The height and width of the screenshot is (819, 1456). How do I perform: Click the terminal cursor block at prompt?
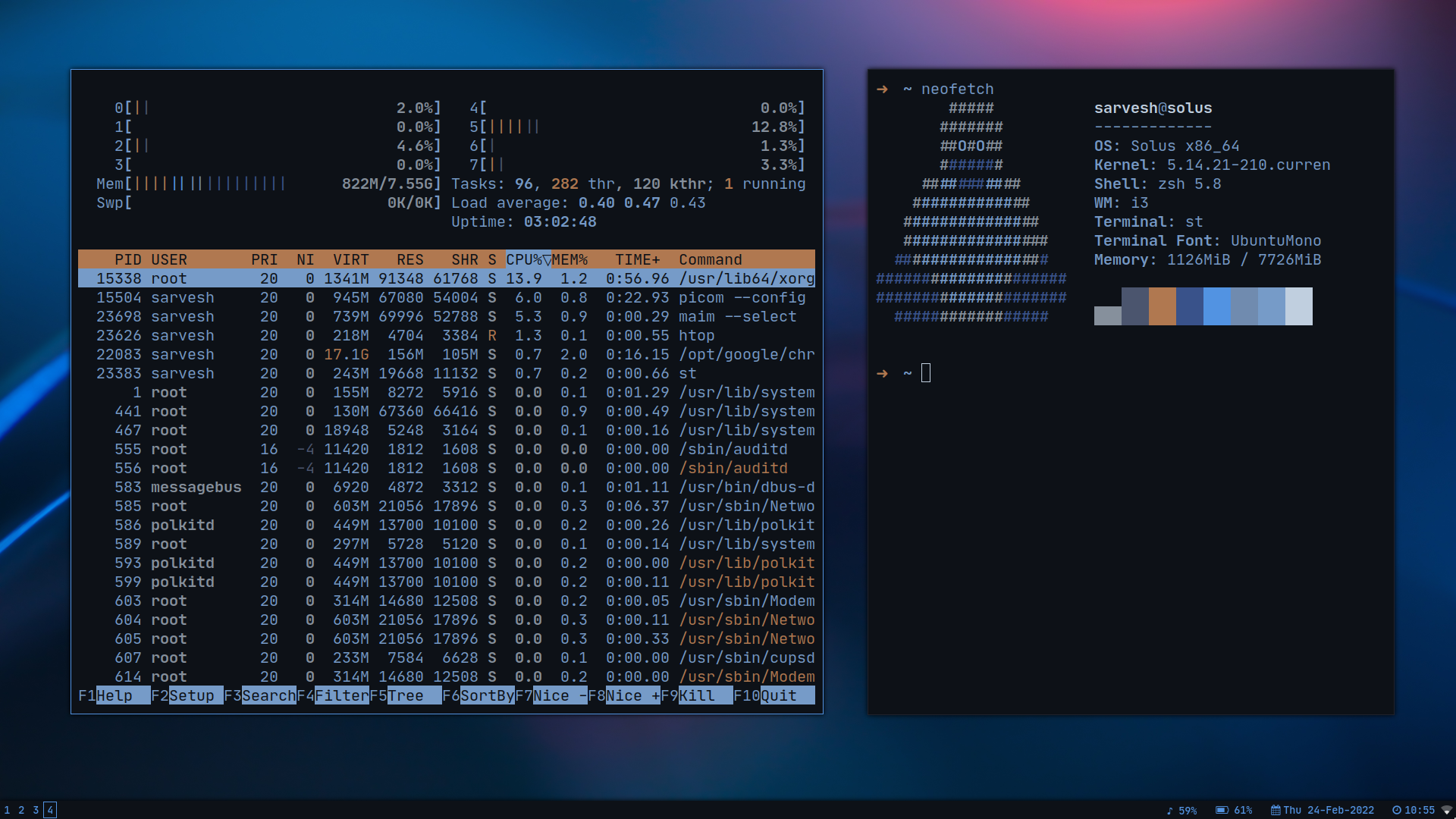pos(926,373)
